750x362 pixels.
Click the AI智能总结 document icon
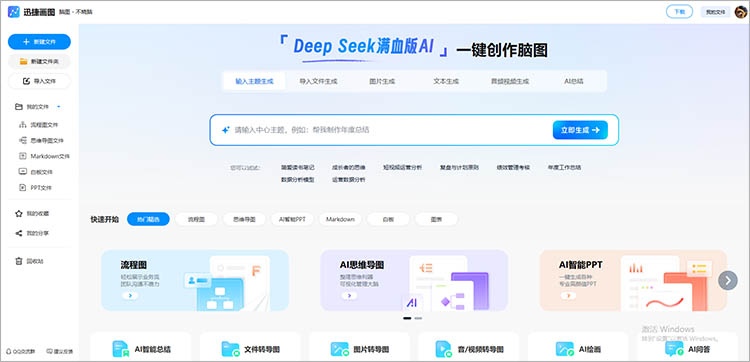(x=121, y=349)
